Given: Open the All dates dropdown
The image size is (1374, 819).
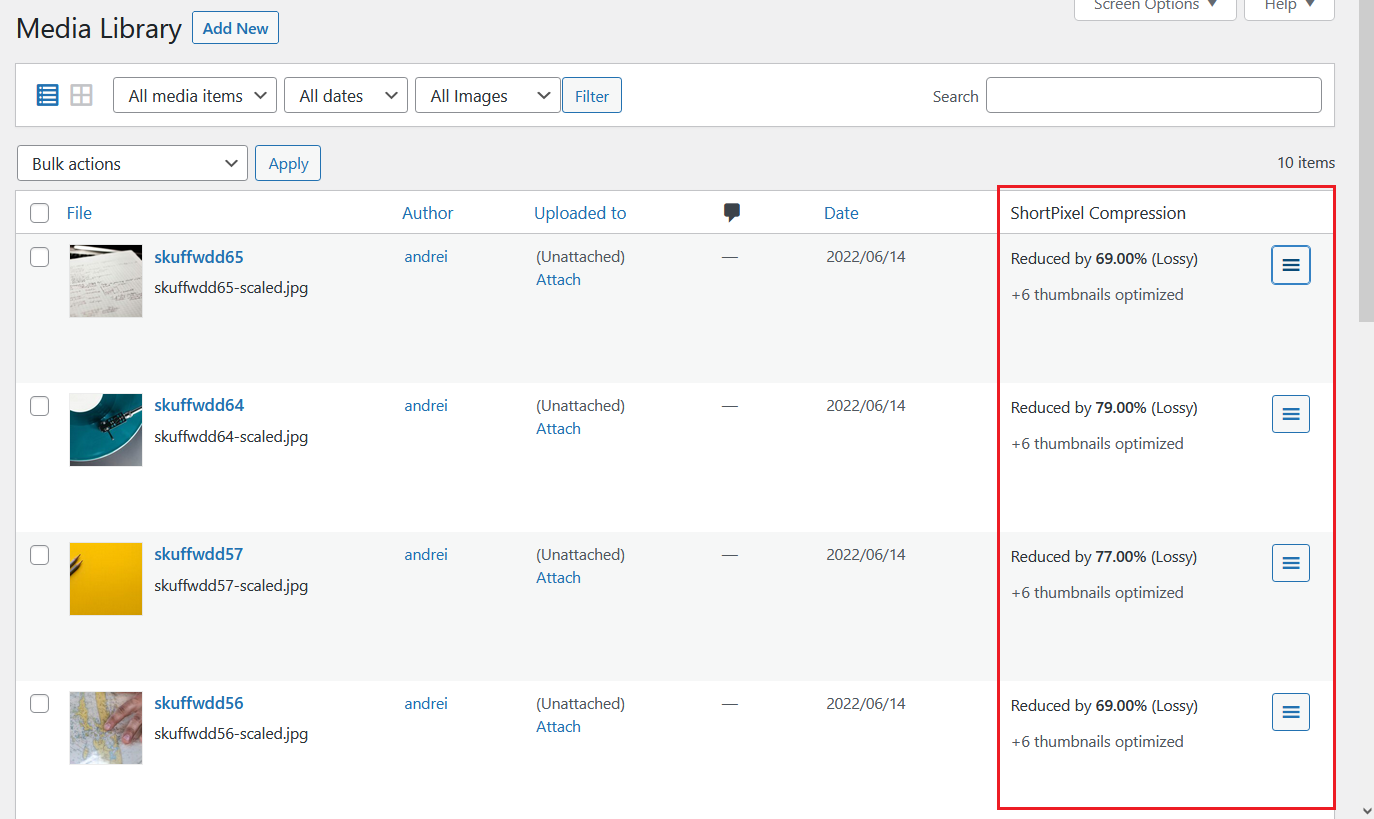Looking at the screenshot, I should pos(346,96).
